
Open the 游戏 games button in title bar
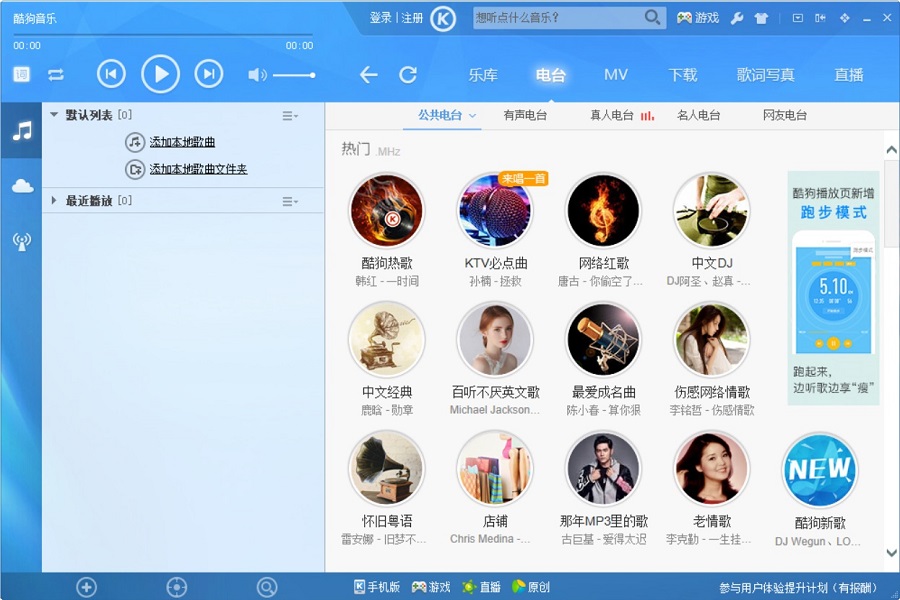(698, 18)
